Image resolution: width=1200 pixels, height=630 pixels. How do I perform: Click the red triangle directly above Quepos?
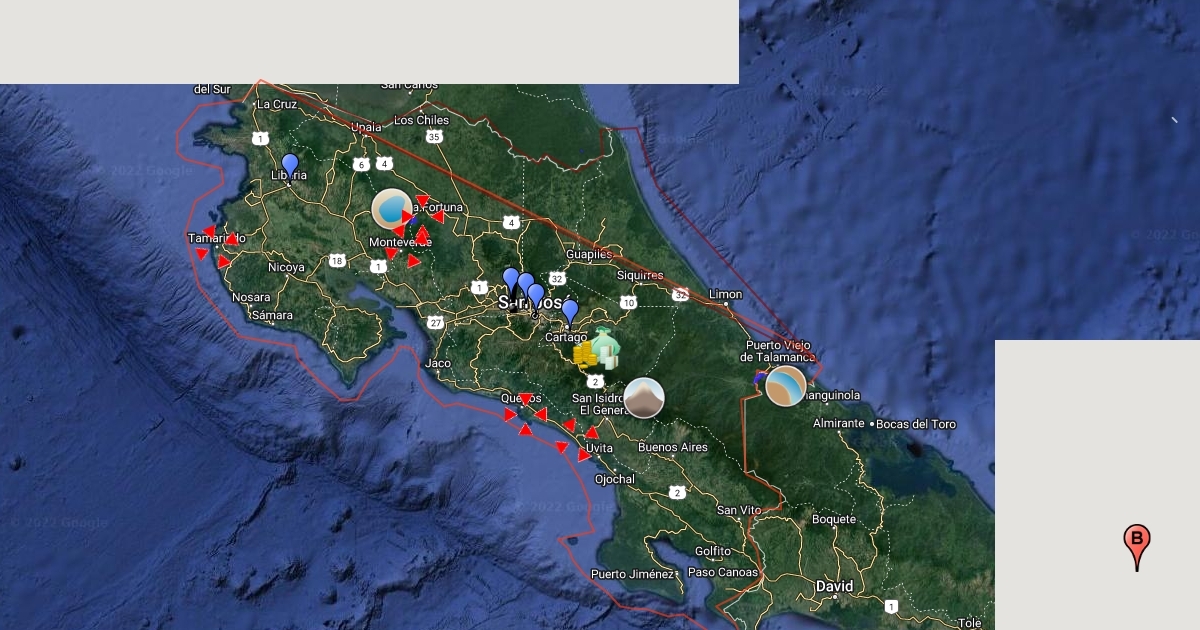coord(525,400)
